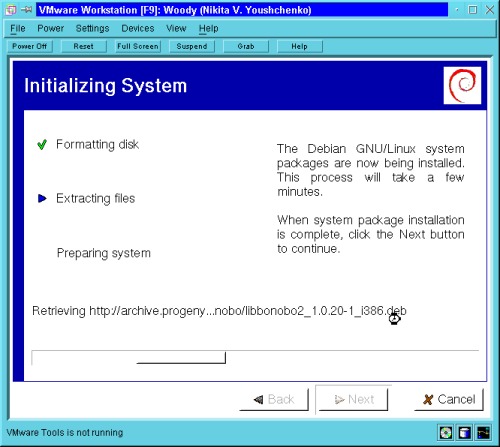Image resolution: width=500 pixels, height=447 pixels.
Task: Maximize the VMware Workstation window
Action: (x=473, y=10)
